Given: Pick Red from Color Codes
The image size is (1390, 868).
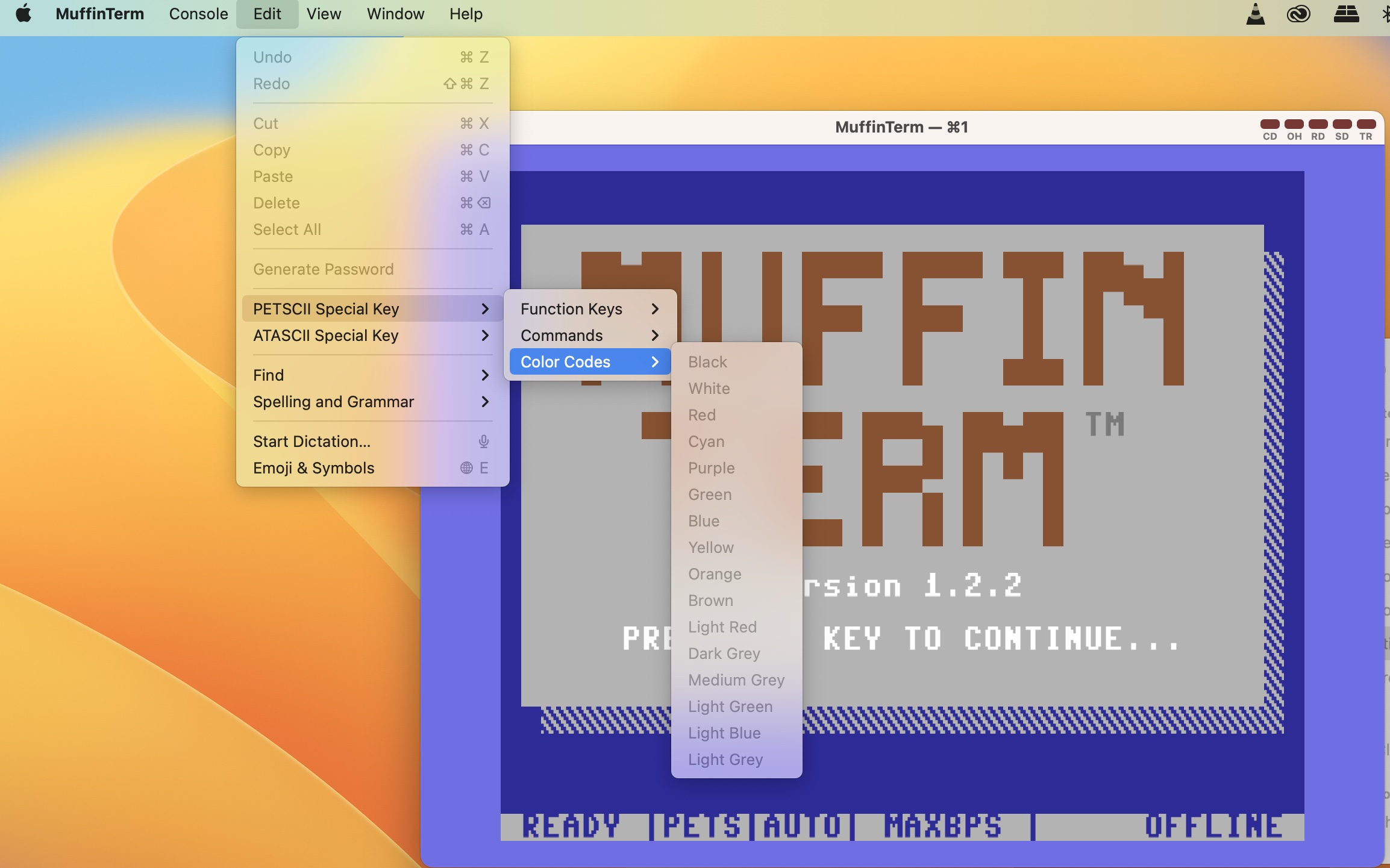Looking at the screenshot, I should coord(736,415).
